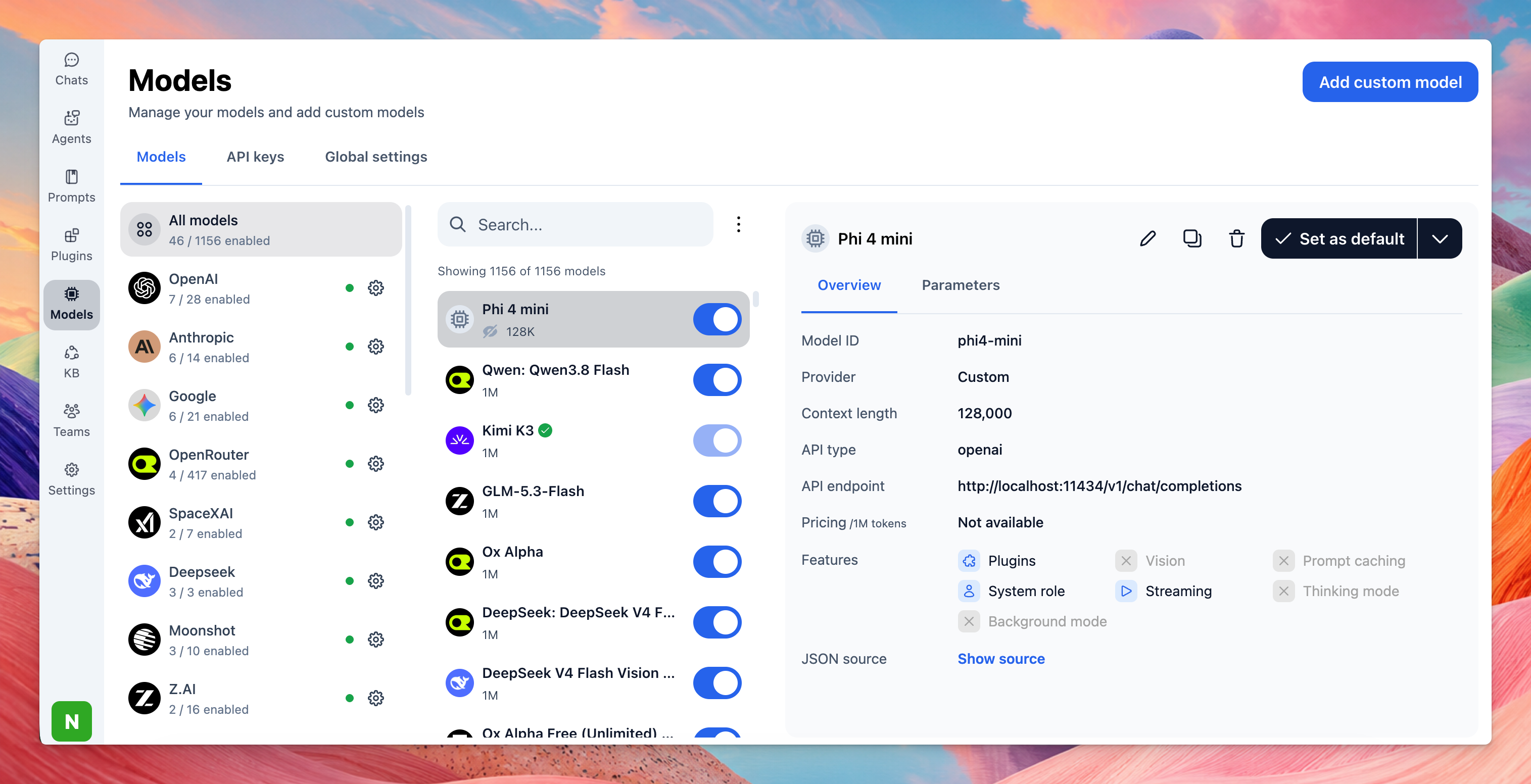Image resolution: width=1531 pixels, height=784 pixels.
Task: Click the Streaming feature icon
Action: [1126, 591]
